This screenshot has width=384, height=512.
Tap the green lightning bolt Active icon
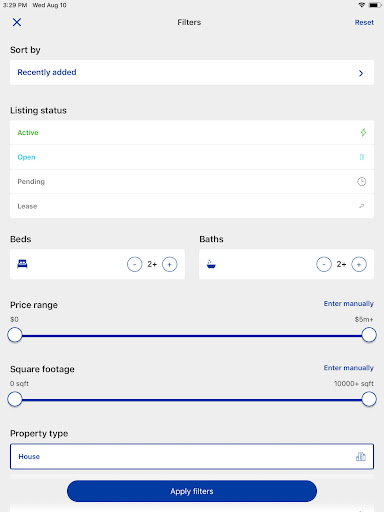[x=363, y=132]
